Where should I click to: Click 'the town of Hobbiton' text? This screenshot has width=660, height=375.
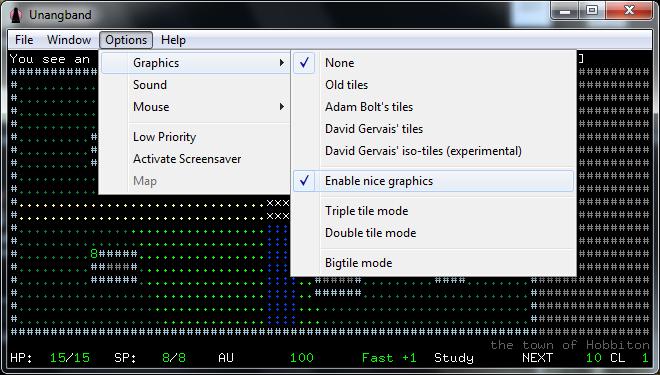(x=570, y=345)
